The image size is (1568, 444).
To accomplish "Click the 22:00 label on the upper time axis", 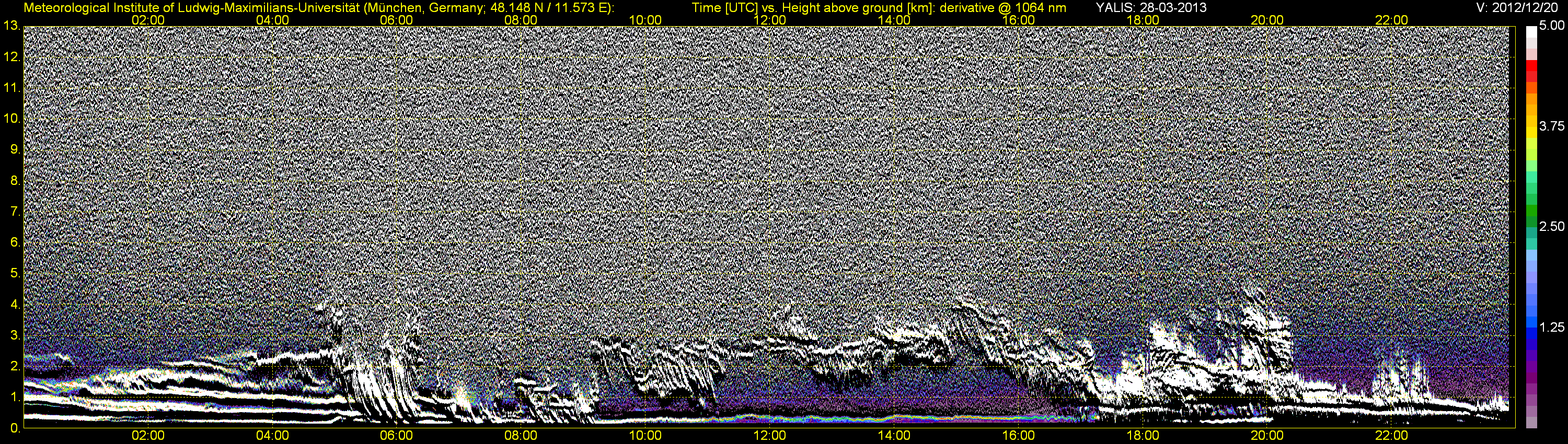I will tap(1391, 20).
